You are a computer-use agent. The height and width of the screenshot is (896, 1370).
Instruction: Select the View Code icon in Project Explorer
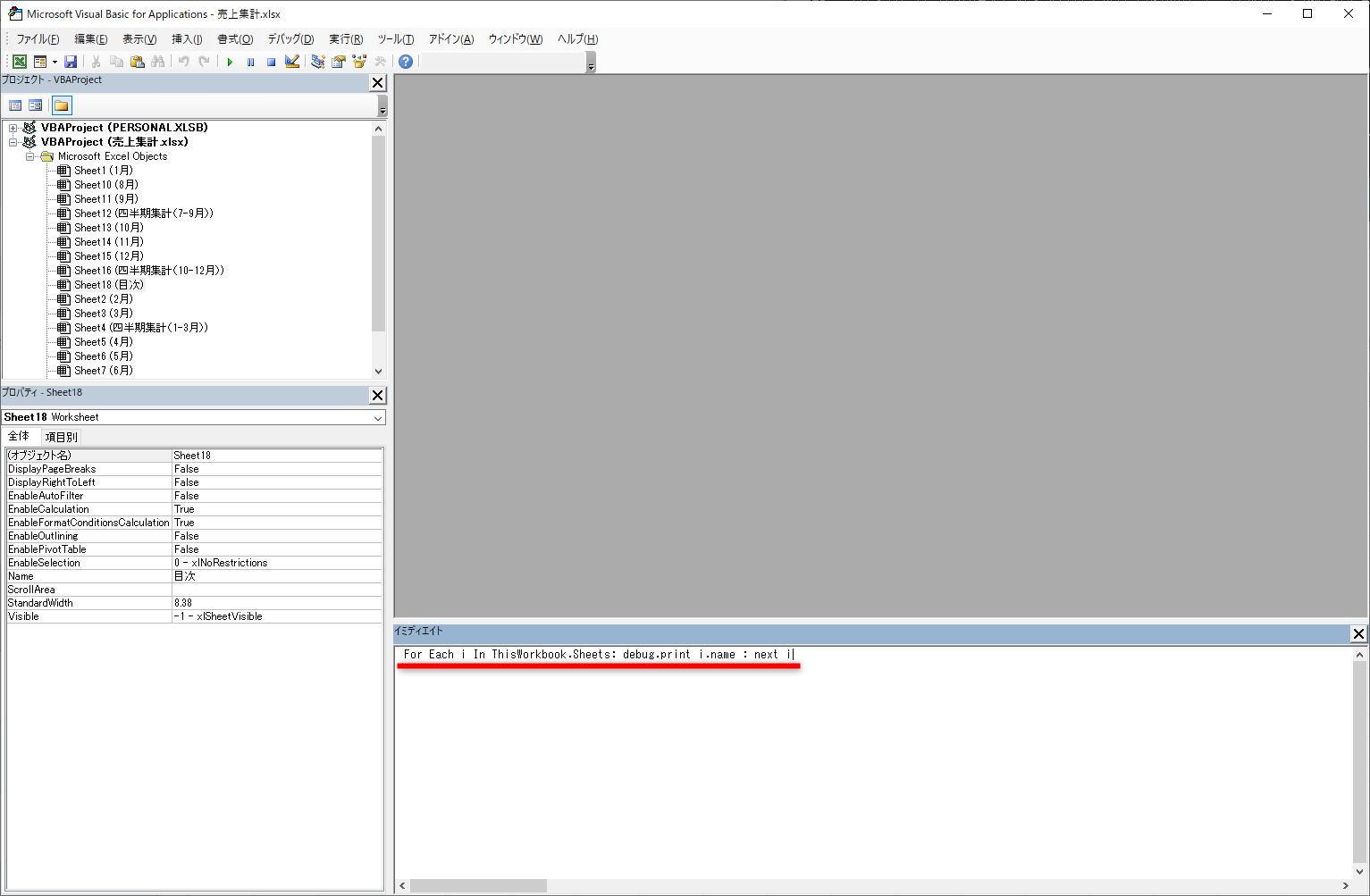[x=15, y=105]
